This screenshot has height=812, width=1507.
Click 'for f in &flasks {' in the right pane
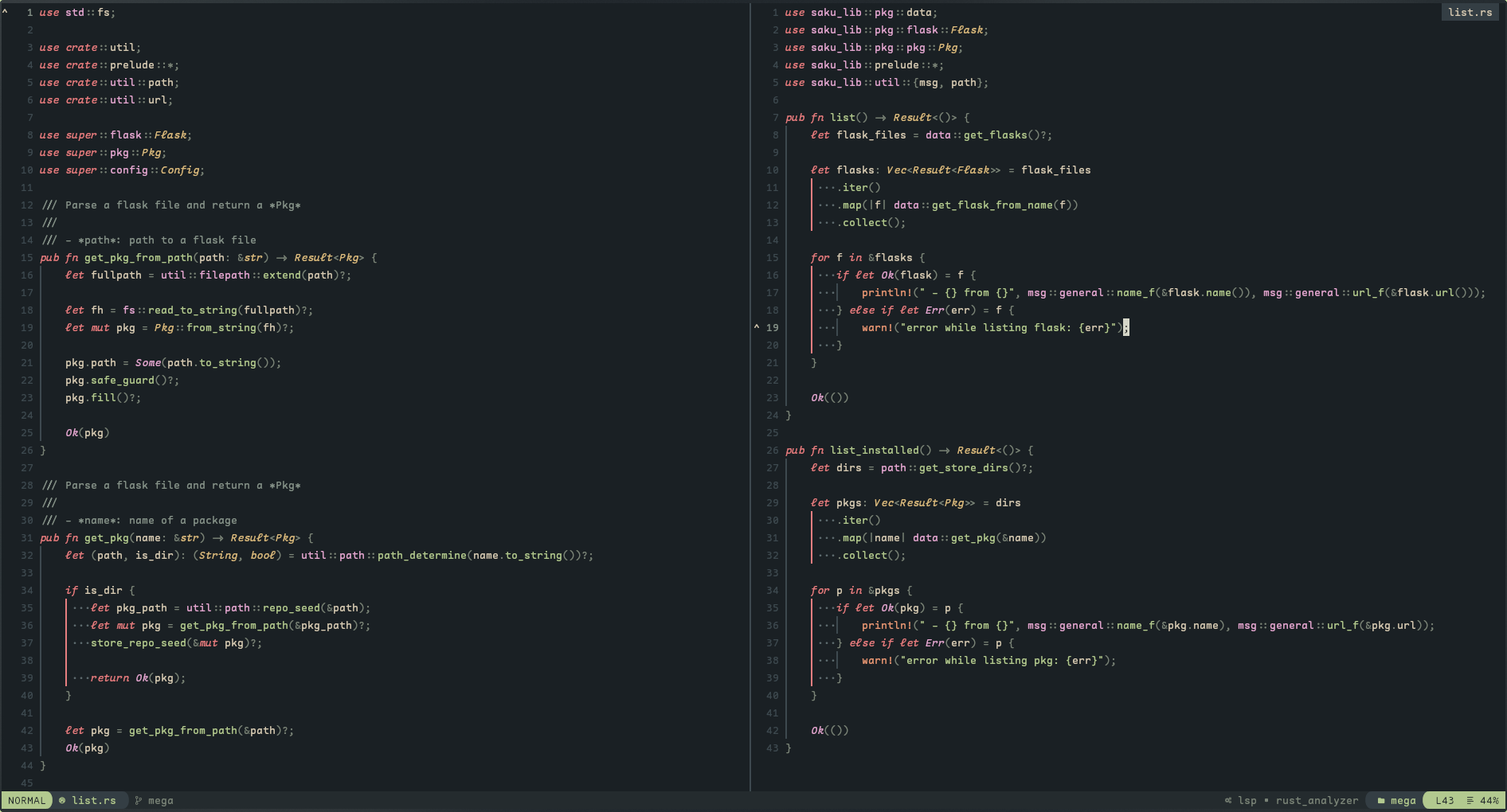[x=867, y=257]
